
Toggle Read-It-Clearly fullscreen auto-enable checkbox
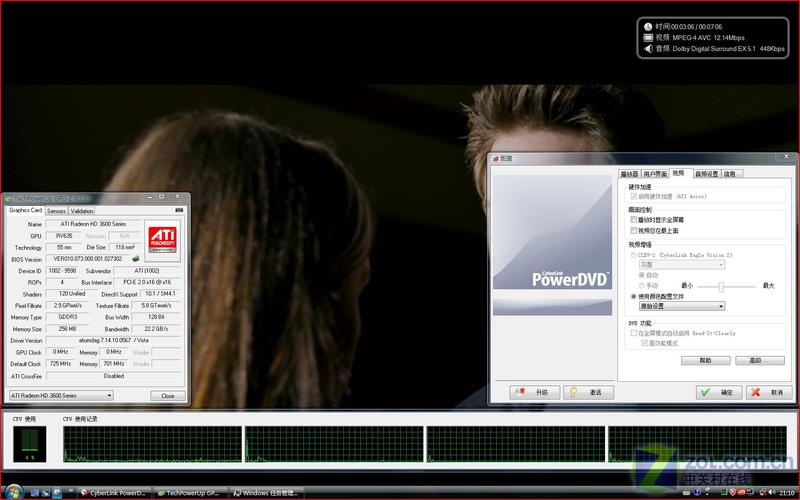(633, 333)
